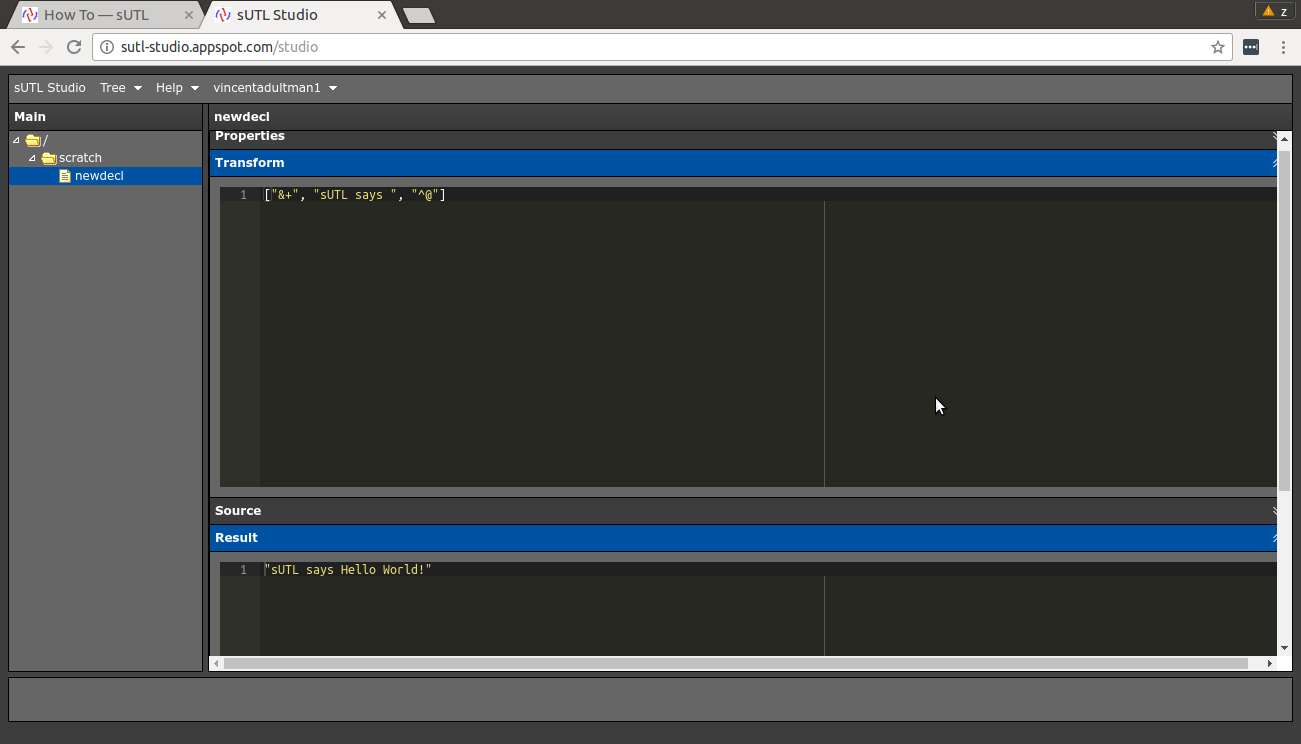
Task: Click the horizontal scrollbar right arrow
Action: tap(1270, 663)
